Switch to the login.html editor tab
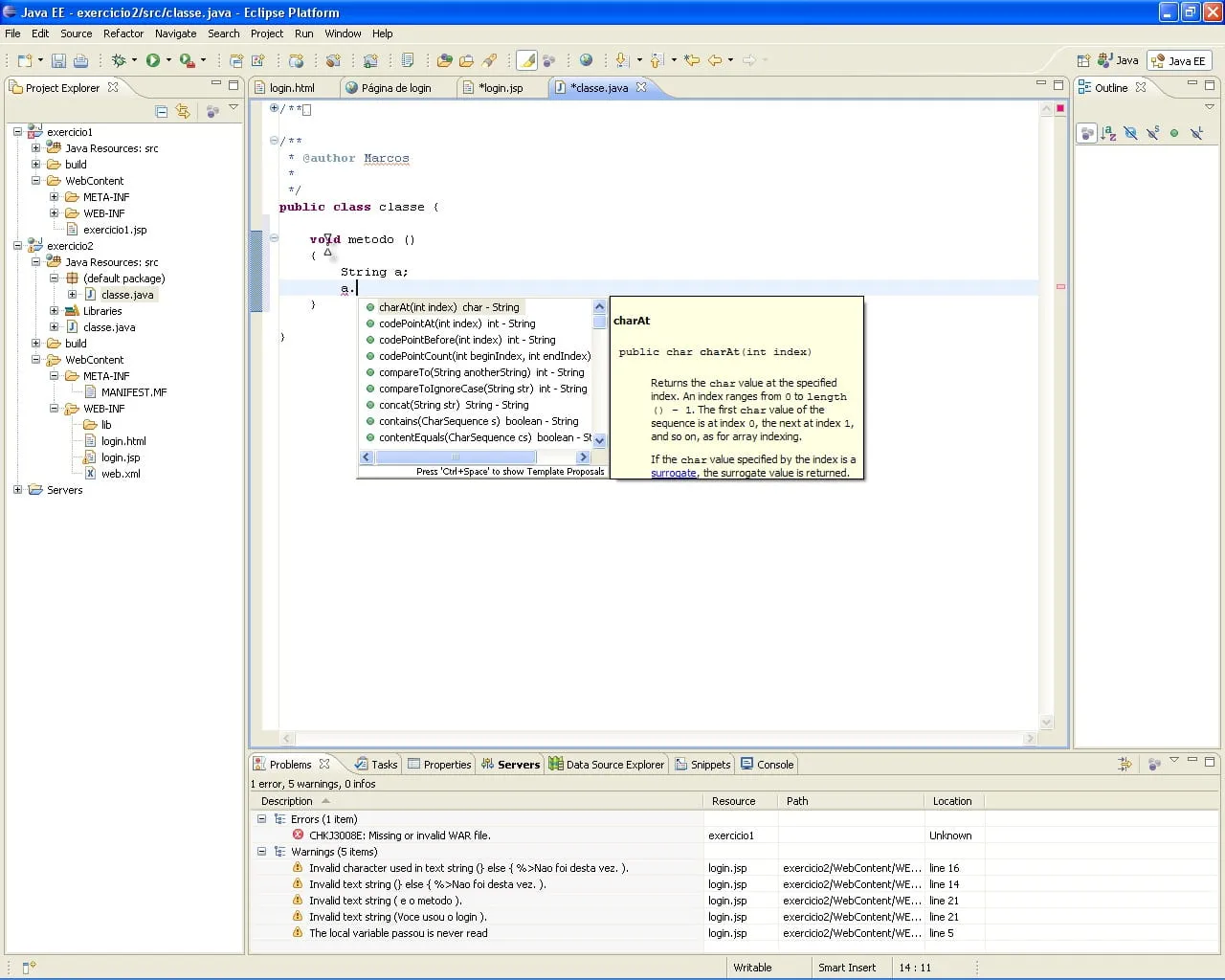The height and width of the screenshot is (980, 1225). pos(292,88)
